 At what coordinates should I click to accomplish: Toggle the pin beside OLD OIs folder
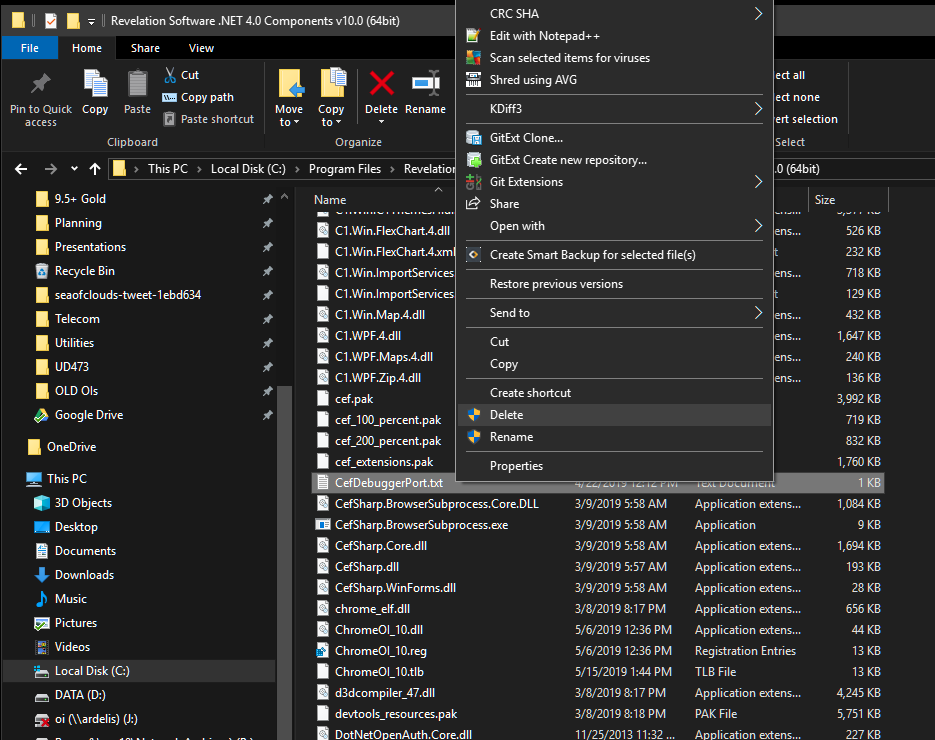tap(268, 391)
